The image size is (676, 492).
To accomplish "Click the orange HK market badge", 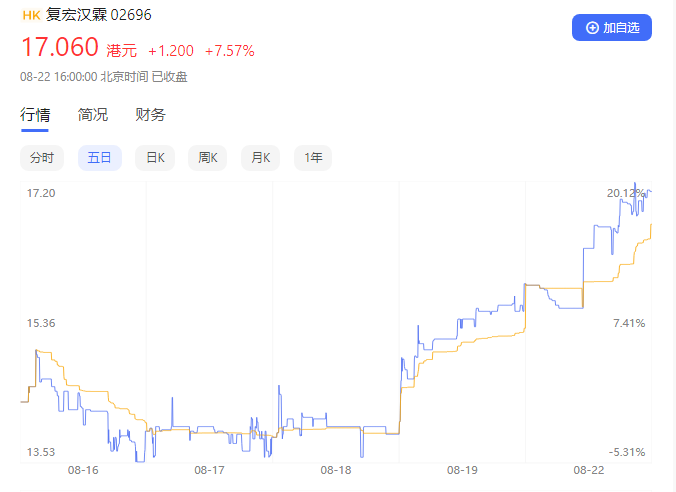I will [x=31, y=16].
